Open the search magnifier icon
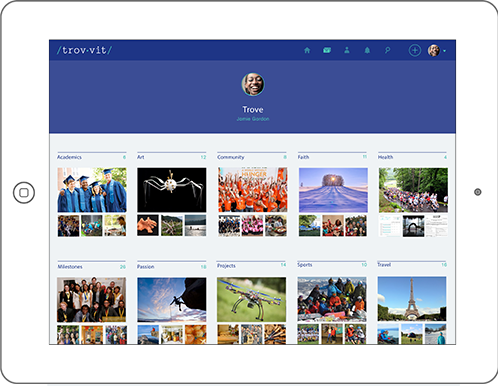The width and height of the screenshot is (498, 386). click(x=387, y=50)
